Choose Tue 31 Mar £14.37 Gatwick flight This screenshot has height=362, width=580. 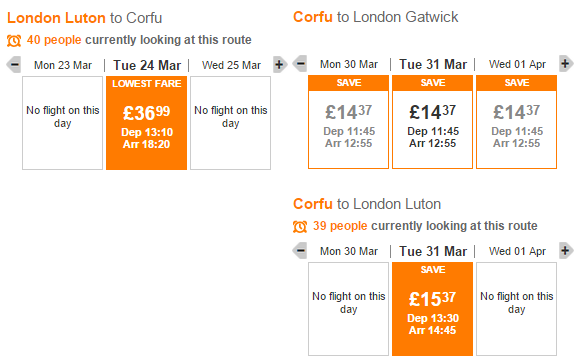pyautogui.click(x=432, y=122)
